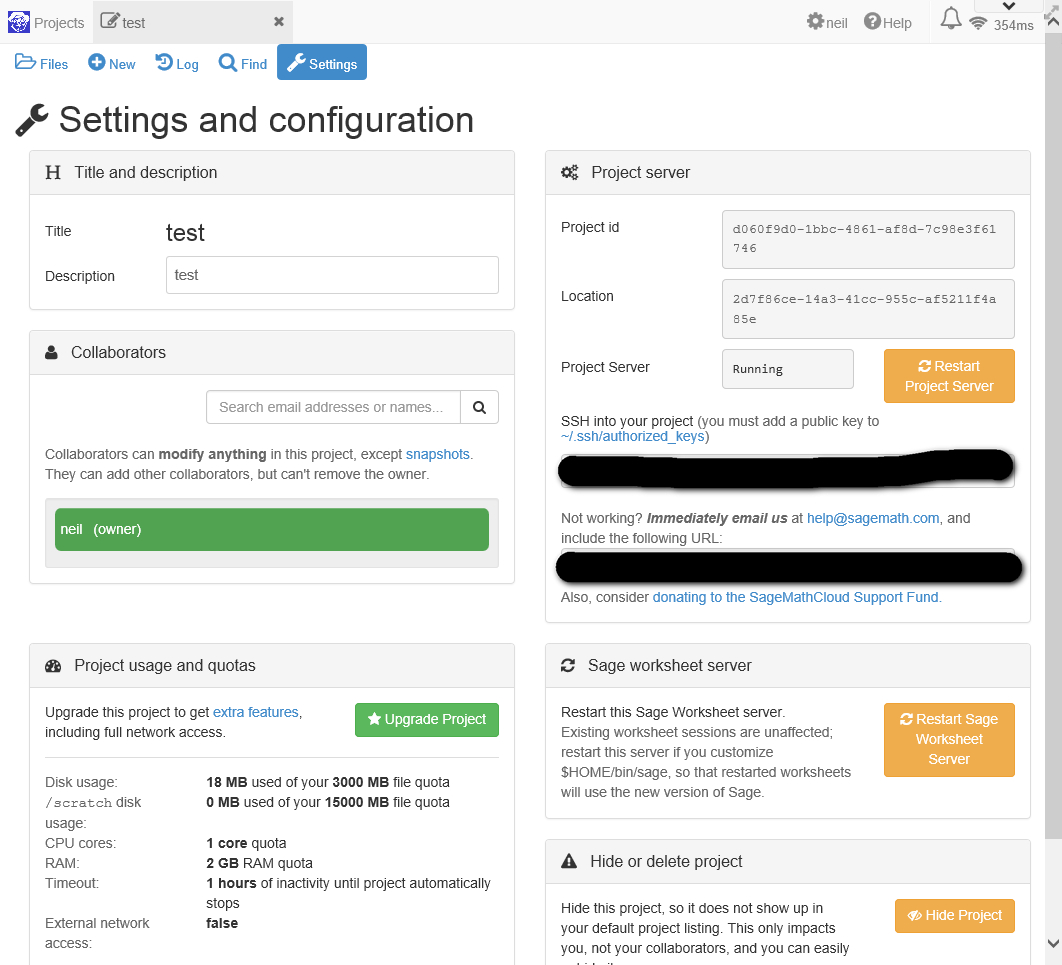Open the Files tab
The image size is (1062, 965).
pos(42,63)
